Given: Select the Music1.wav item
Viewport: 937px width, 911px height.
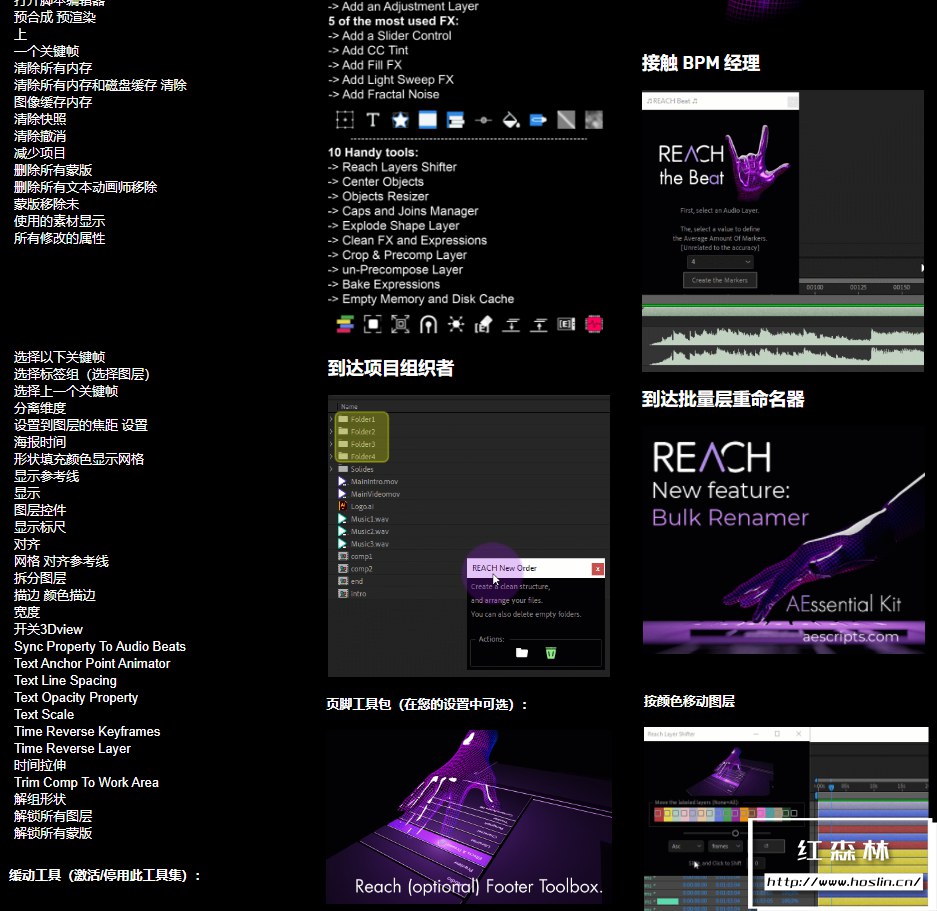Looking at the screenshot, I should pos(369,519).
